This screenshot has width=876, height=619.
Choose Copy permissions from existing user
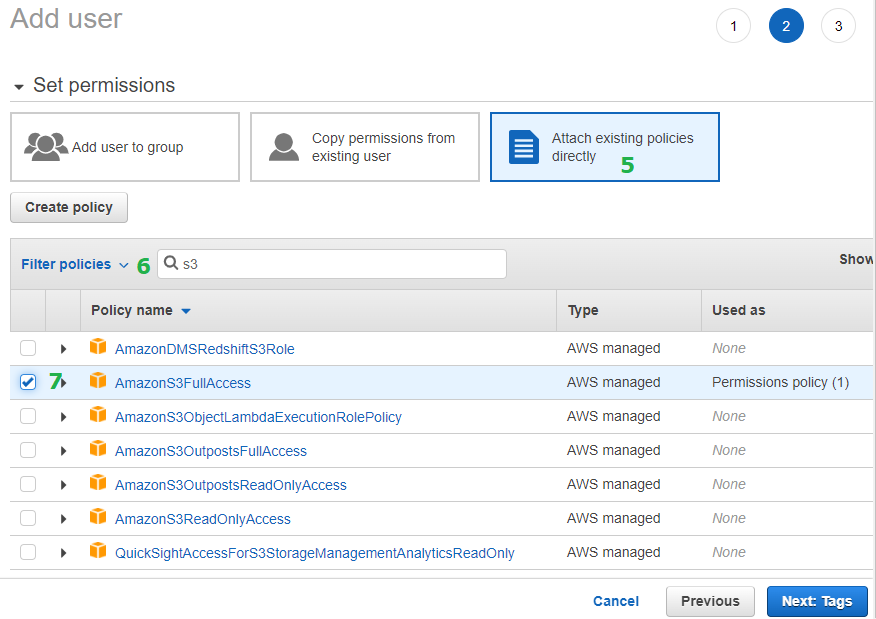pyautogui.click(x=365, y=147)
